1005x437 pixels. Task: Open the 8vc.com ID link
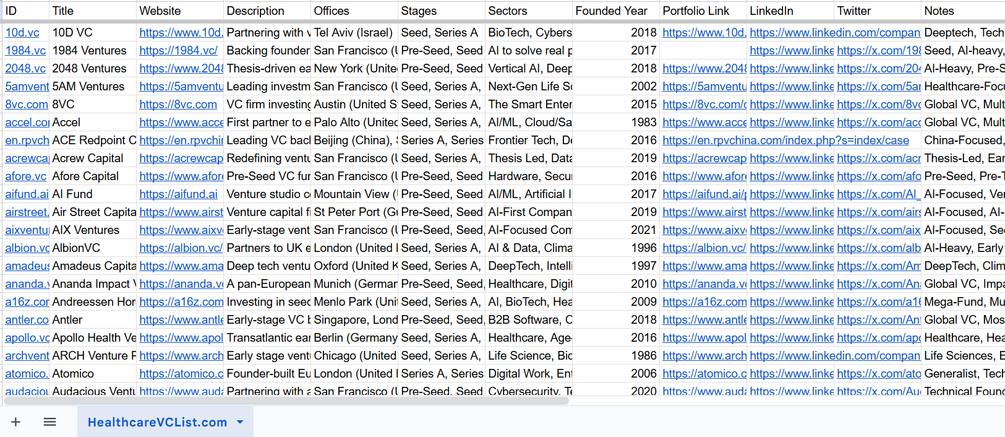(26, 104)
